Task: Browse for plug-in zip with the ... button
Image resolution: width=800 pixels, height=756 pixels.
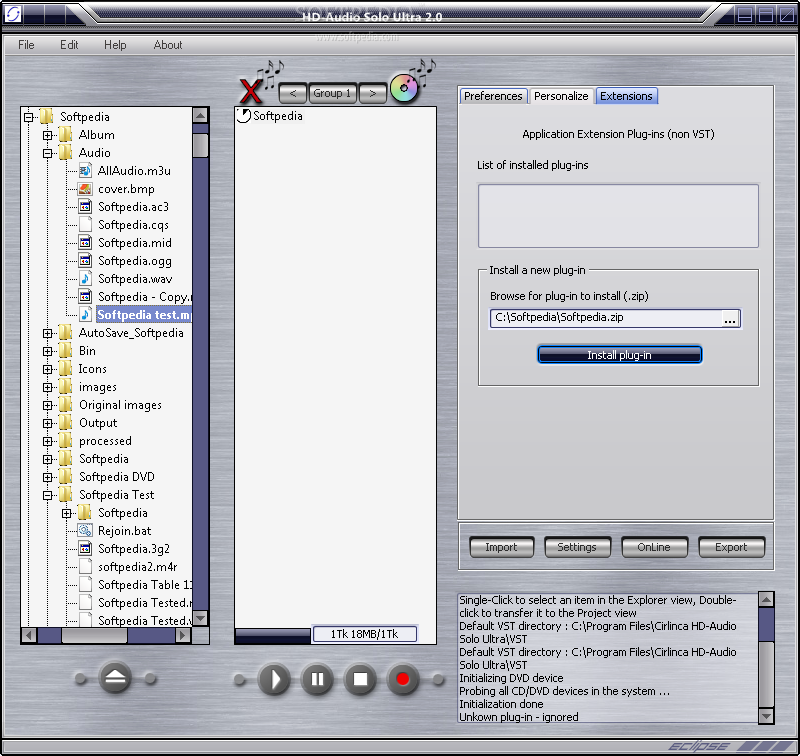Action: pyautogui.click(x=730, y=319)
